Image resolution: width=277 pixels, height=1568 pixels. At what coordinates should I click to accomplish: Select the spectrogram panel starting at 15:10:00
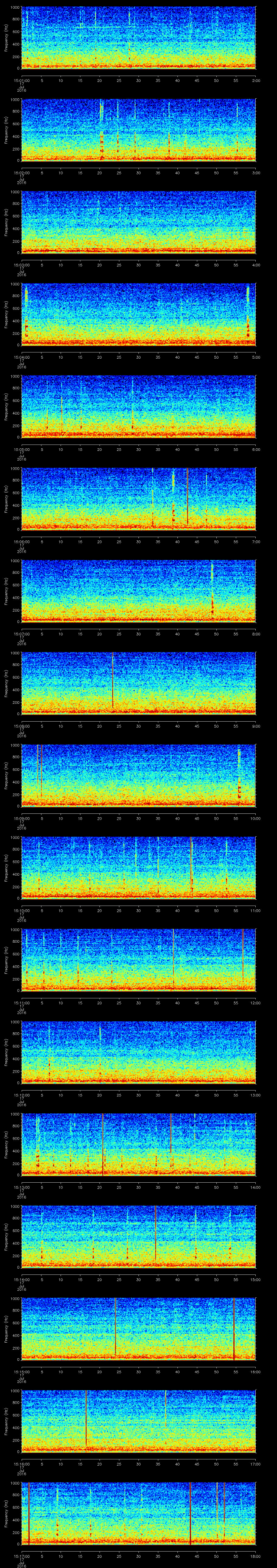pyautogui.click(x=138, y=868)
